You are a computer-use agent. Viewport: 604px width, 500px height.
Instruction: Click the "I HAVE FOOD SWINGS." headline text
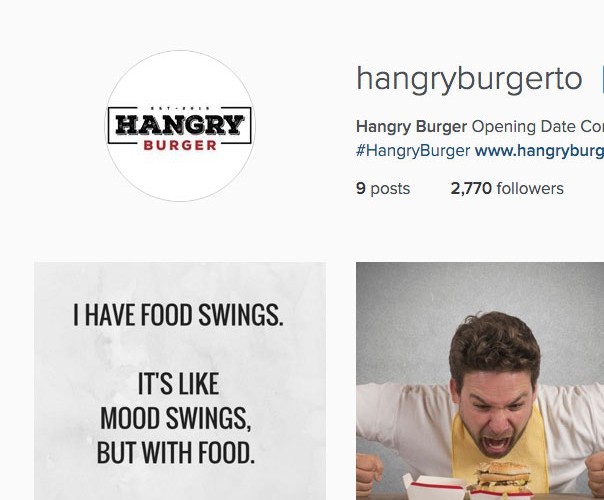point(178,315)
